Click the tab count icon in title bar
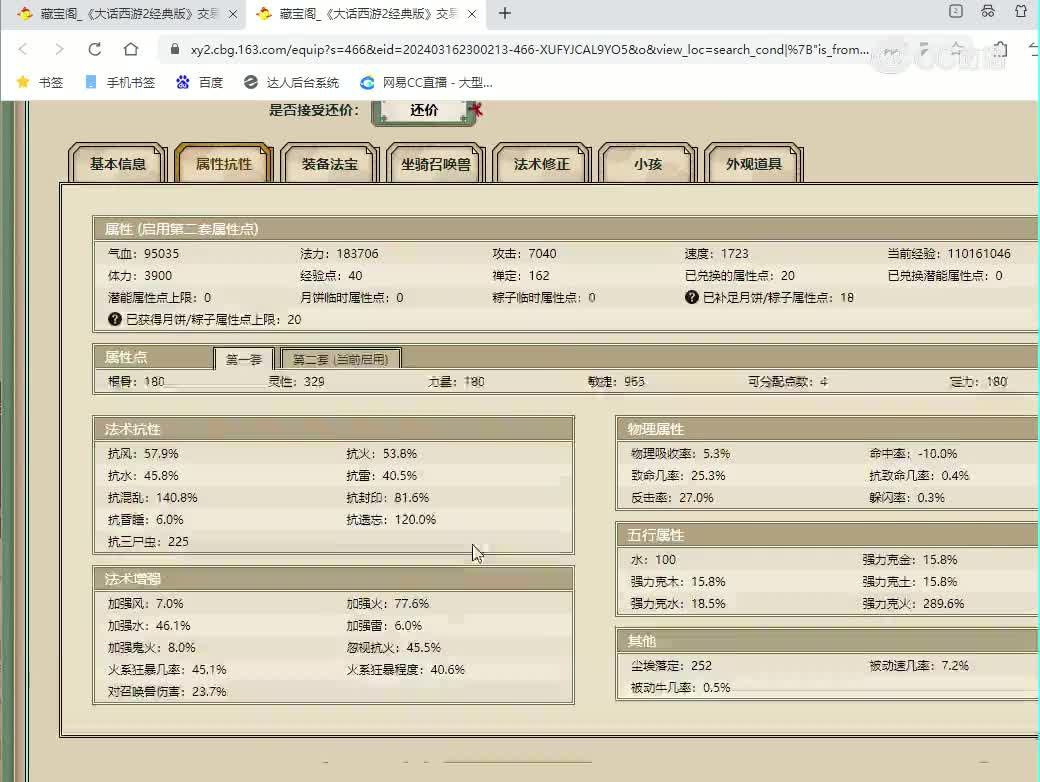This screenshot has width=1040, height=782. [x=956, y=11]
